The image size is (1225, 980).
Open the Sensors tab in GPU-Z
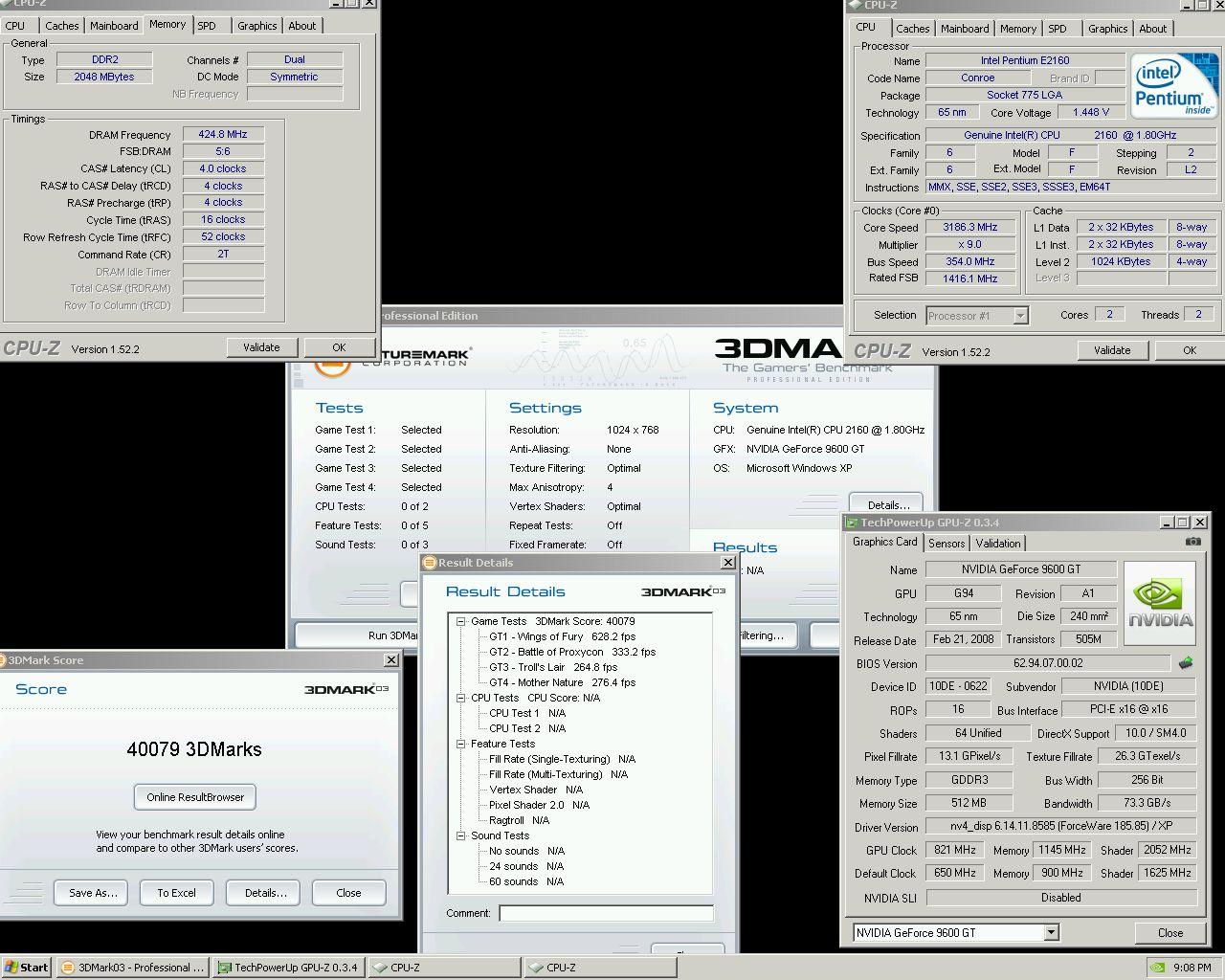coord(947,544)
